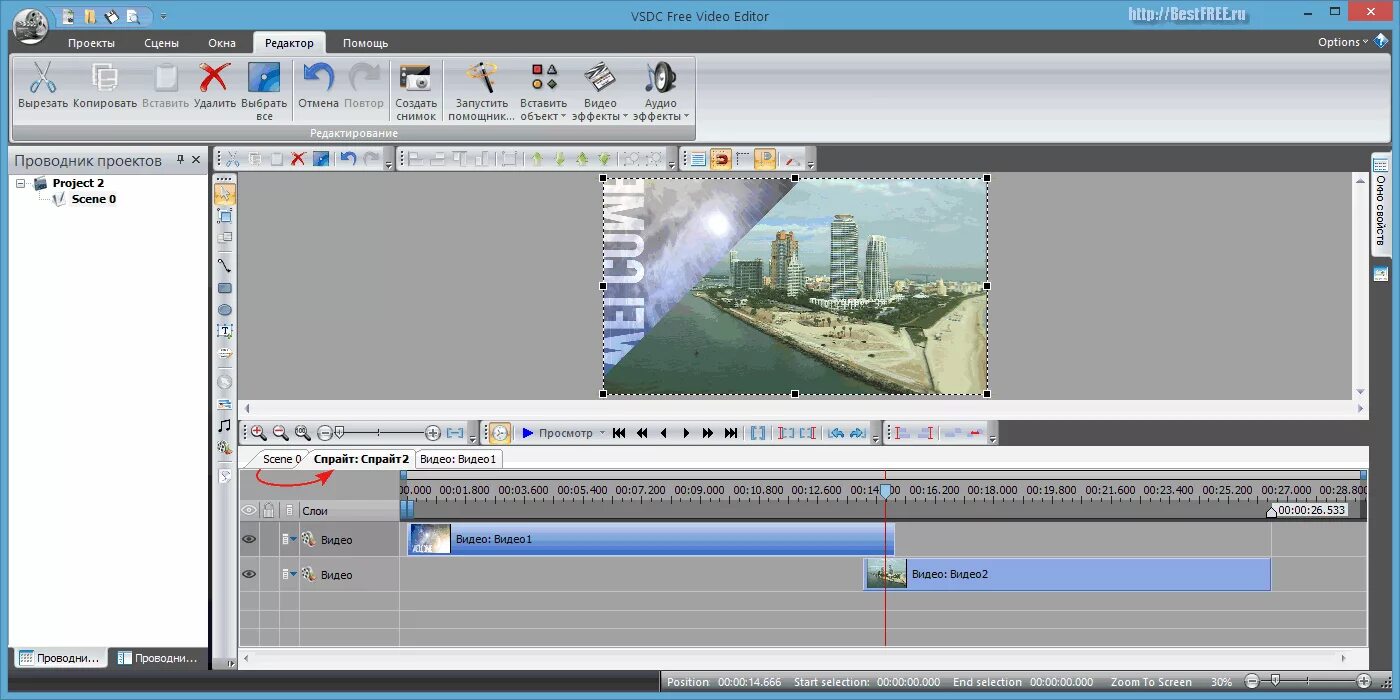The image size is (1400, 700).
Task: Click the timeline zoom slider handle
Action: click(340, 432)
